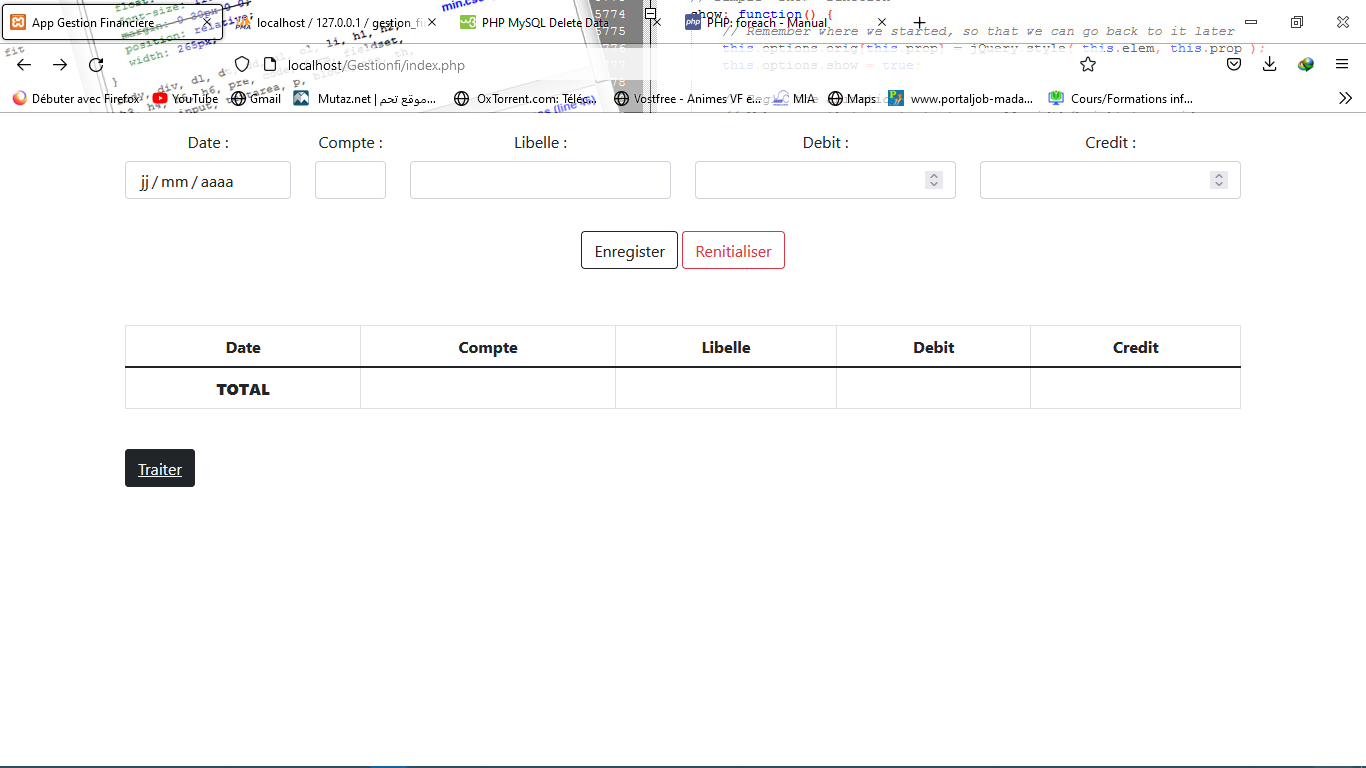Expand the overflow bookmarks chevron
Viewport: 1366px width, 768px height.
1345,98
